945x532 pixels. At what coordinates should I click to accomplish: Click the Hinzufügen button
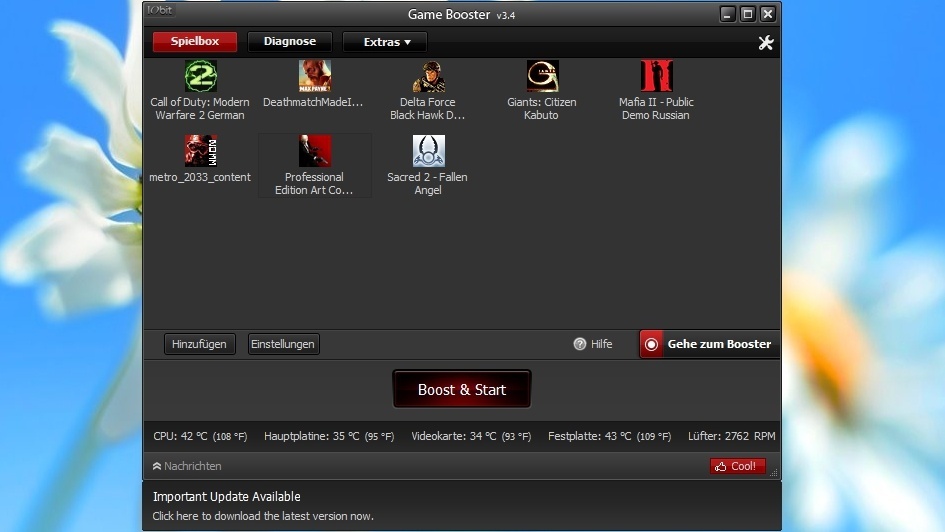199,344
